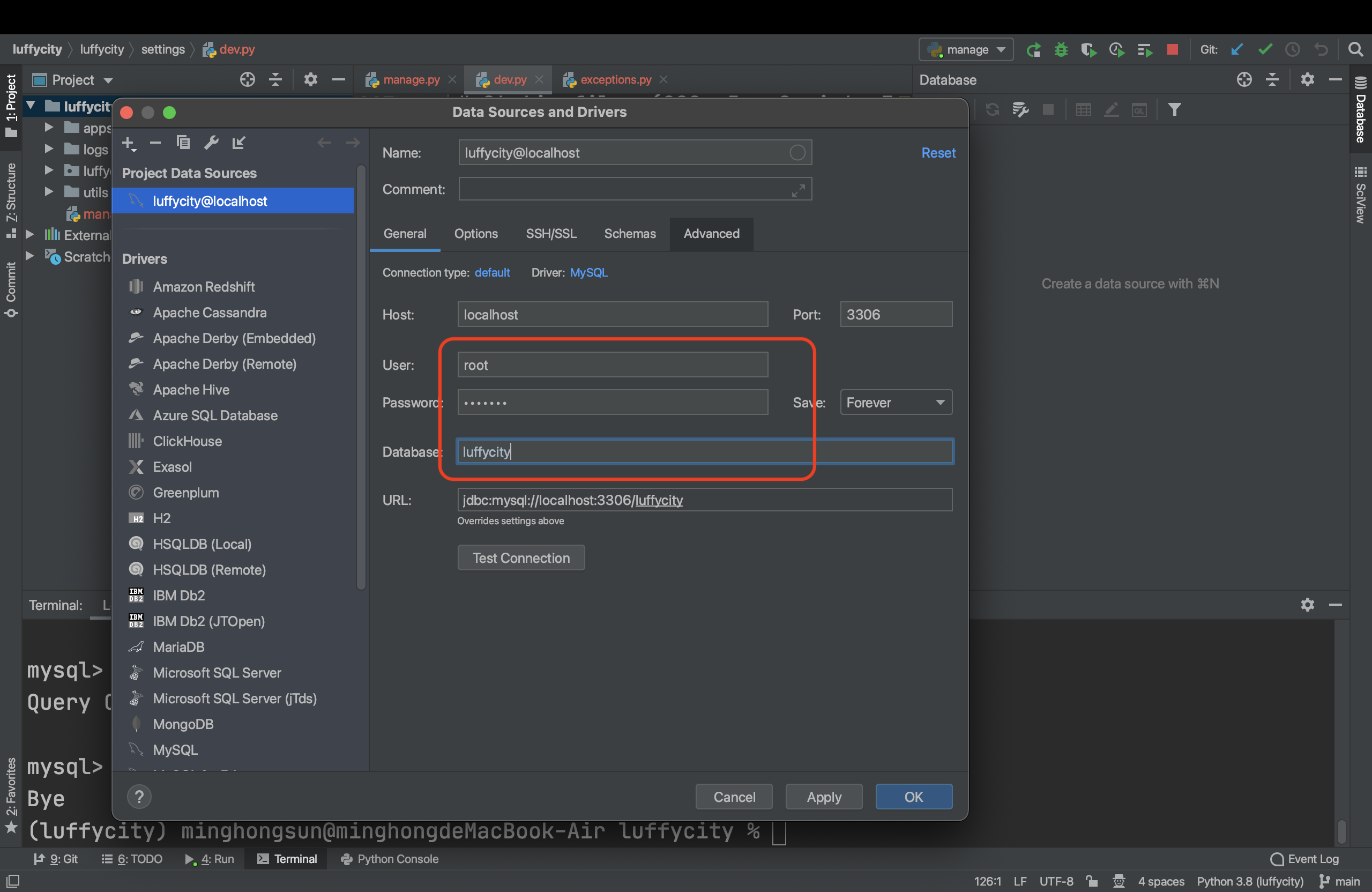Viewport: 1372px width, 892px height.
Task: Click the OK button
Action: point(914,796)
